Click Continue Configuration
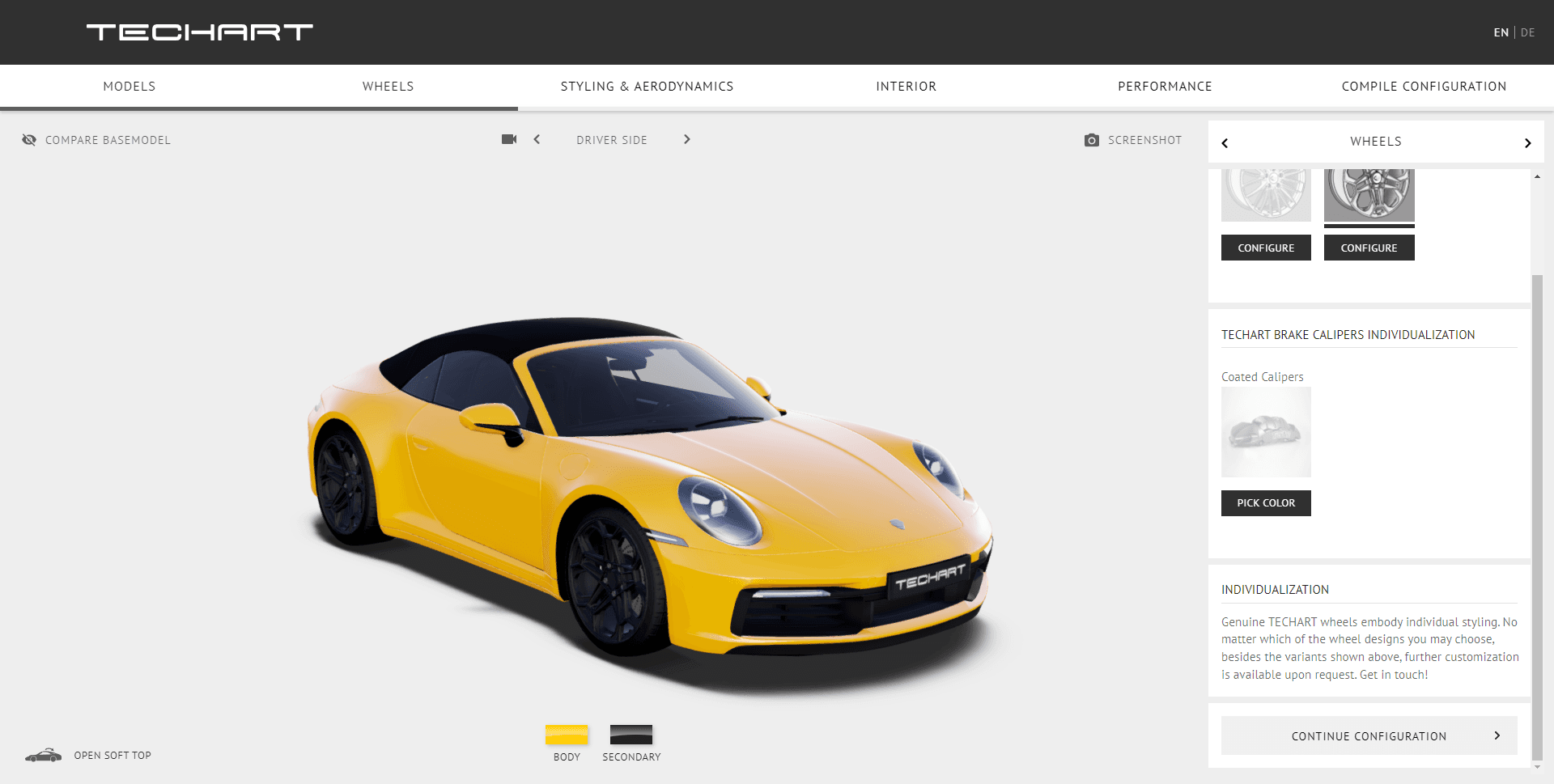Image resolution: width=1554 pixels, height=784 pixels. tap(1369, 735)
